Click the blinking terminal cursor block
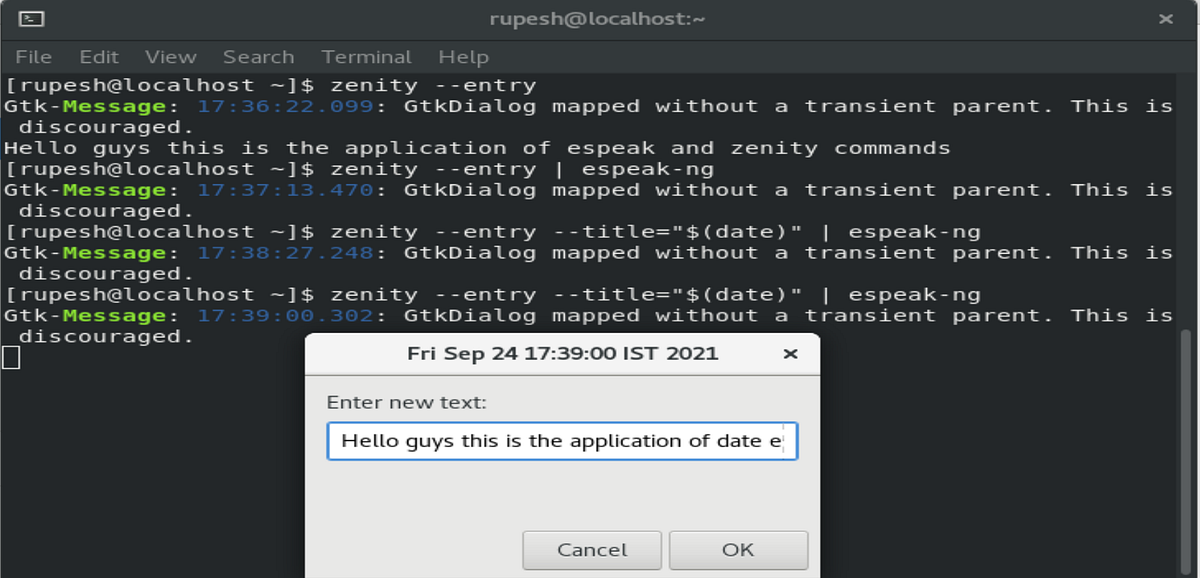 [x=9, y=357]
